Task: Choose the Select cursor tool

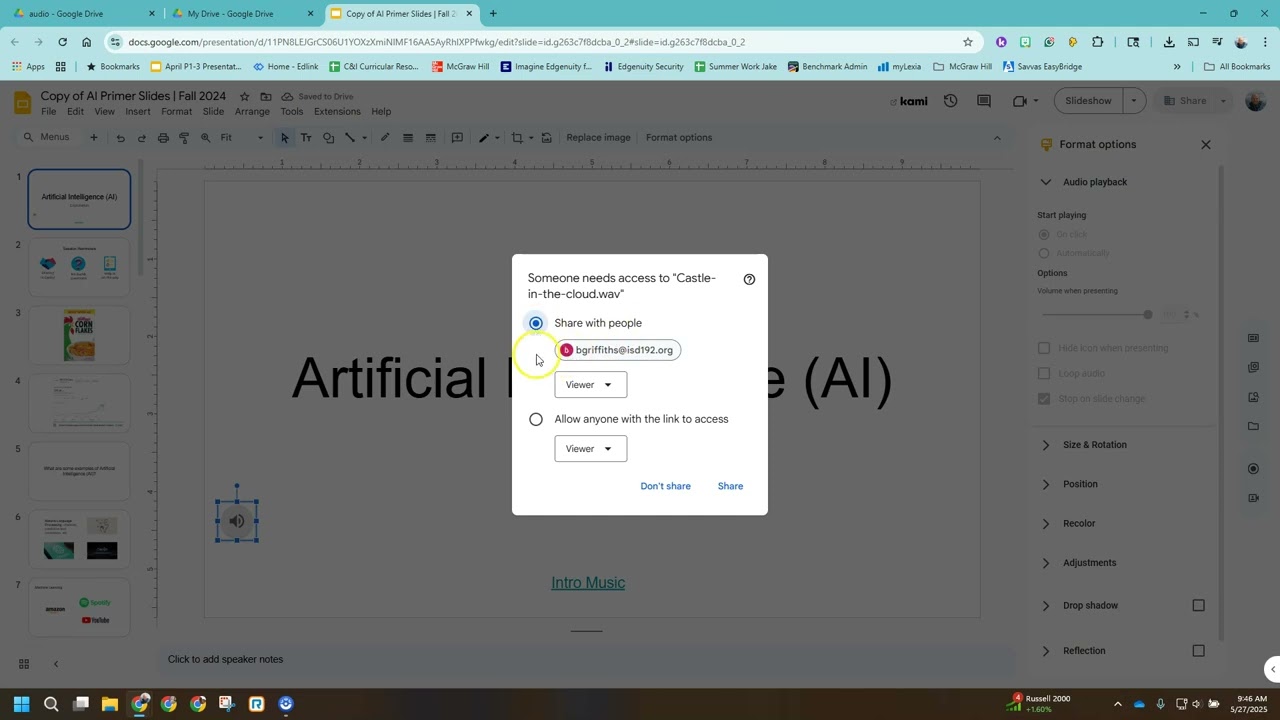Action: [x=285, y=138]
